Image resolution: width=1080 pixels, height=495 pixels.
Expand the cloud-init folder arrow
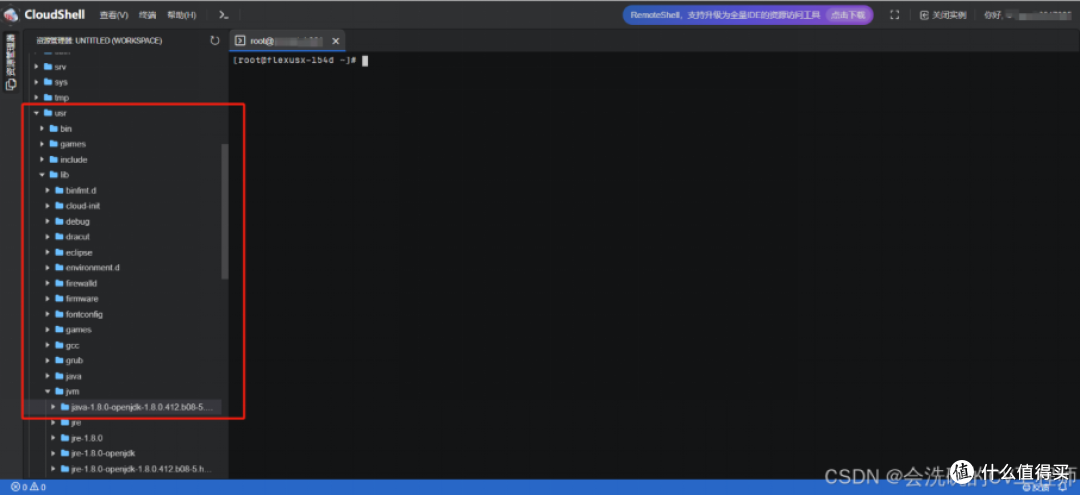point(48,206)
